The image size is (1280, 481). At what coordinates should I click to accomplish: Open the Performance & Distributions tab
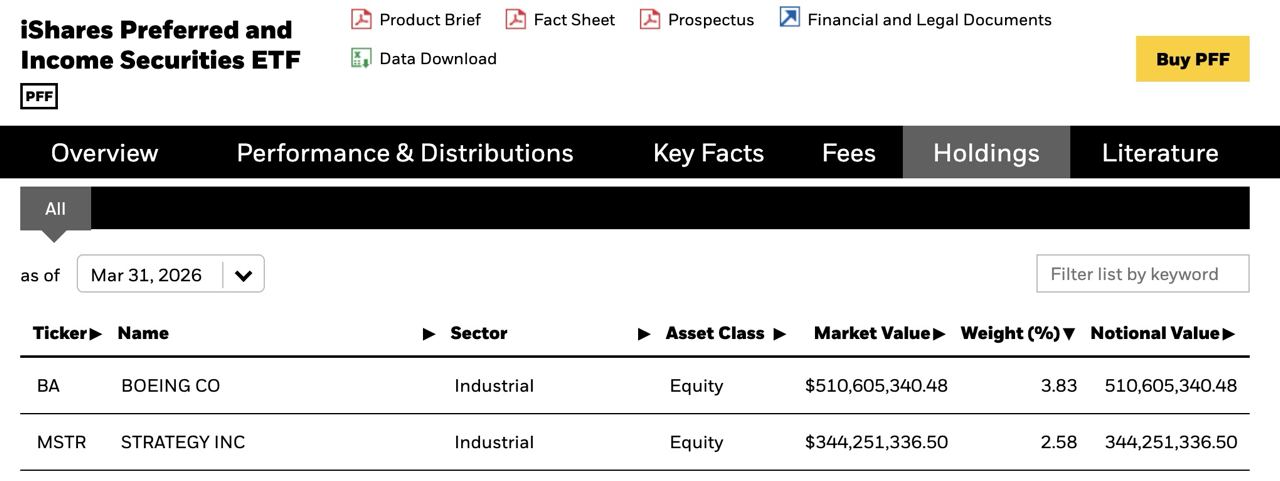(x=405, y=153)
